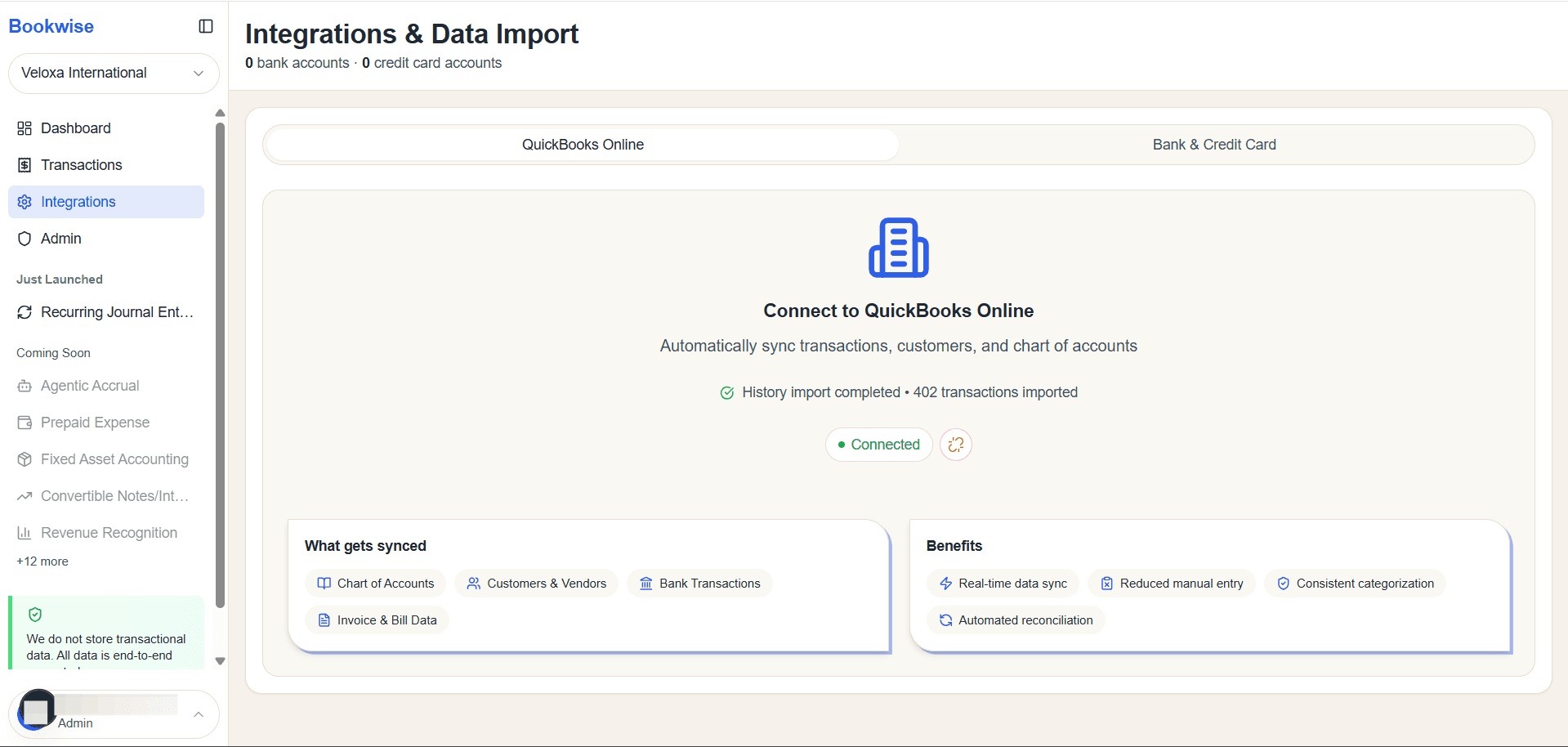
Task: Click the Reduced manual entry text
Action: tap(1182, 584)
